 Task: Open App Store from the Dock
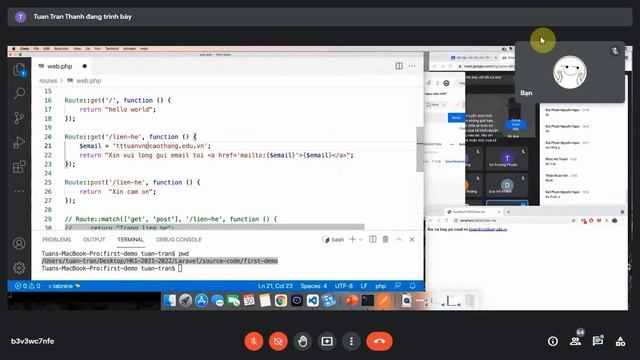pyautogui.click(x=202, y=301)
